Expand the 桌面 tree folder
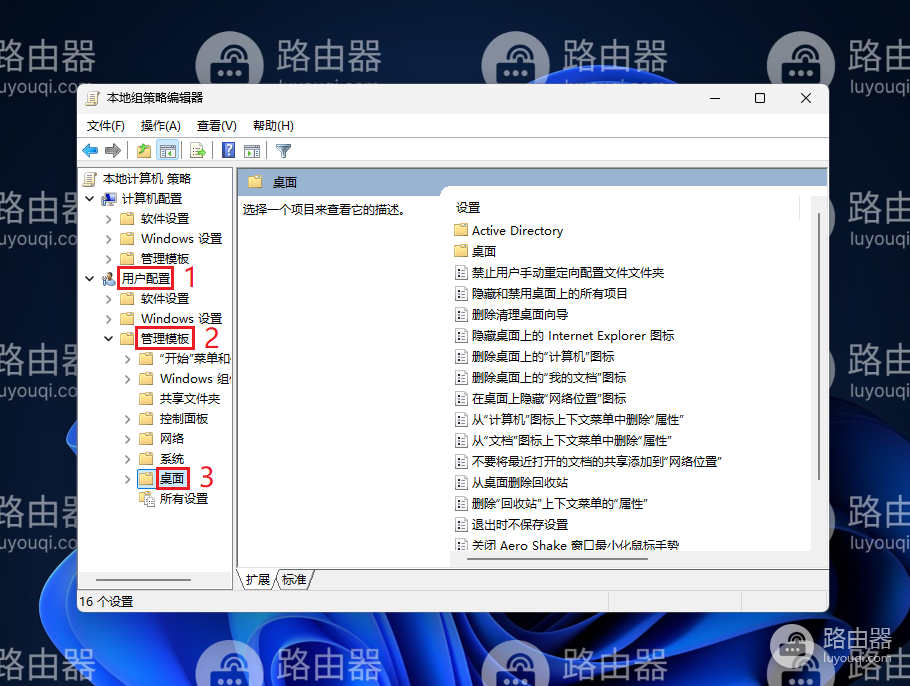Image resolution: width=910 pixels, height=686 pixels. click(128, 479)
